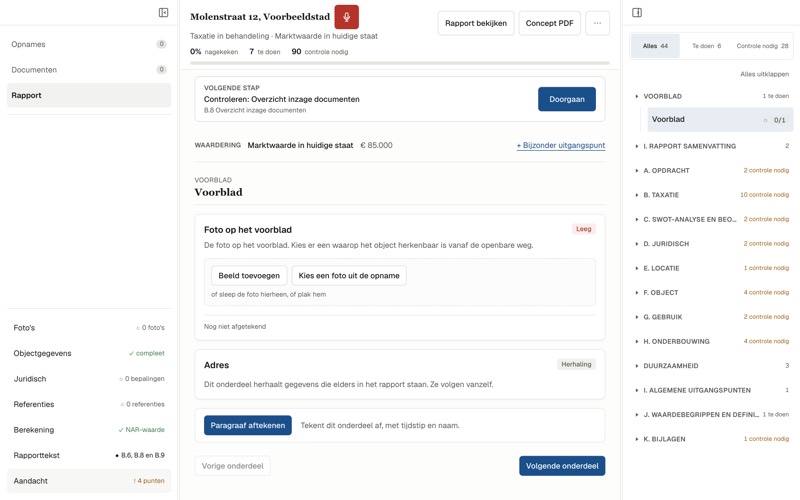Open Rapport bekijken
This screenshot has height=500, width=800.
click(476, 23)
